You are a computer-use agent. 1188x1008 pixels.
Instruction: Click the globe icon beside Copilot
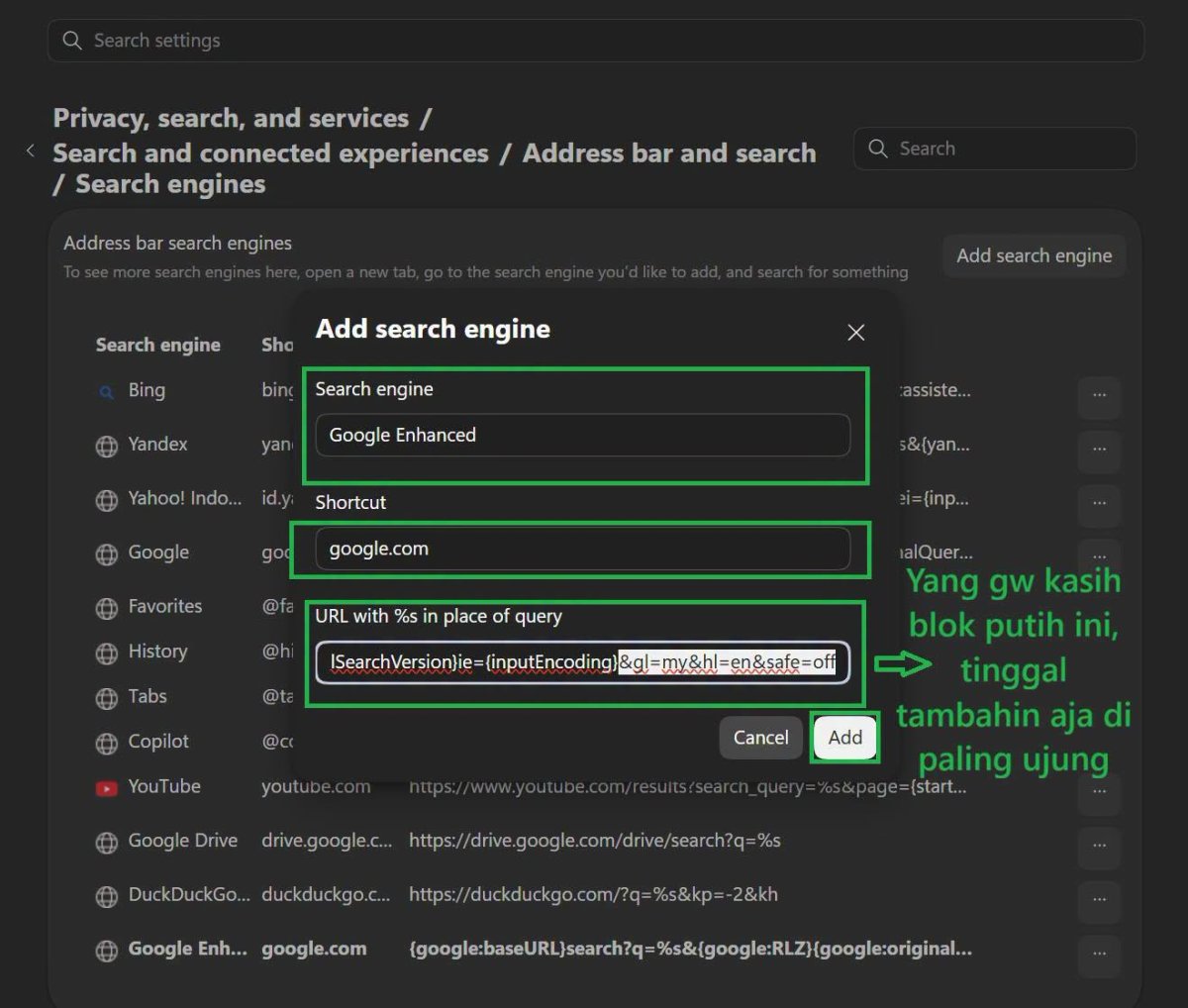pos(106,744)
